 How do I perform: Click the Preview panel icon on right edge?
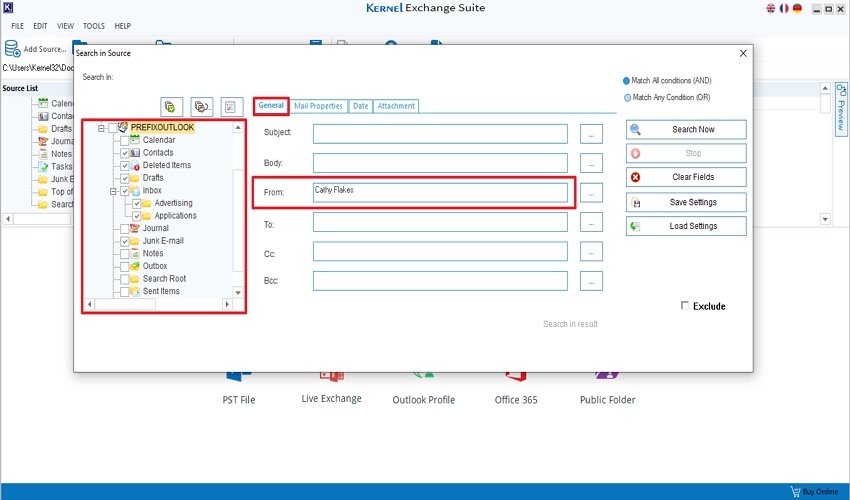(x=841, y=90)
